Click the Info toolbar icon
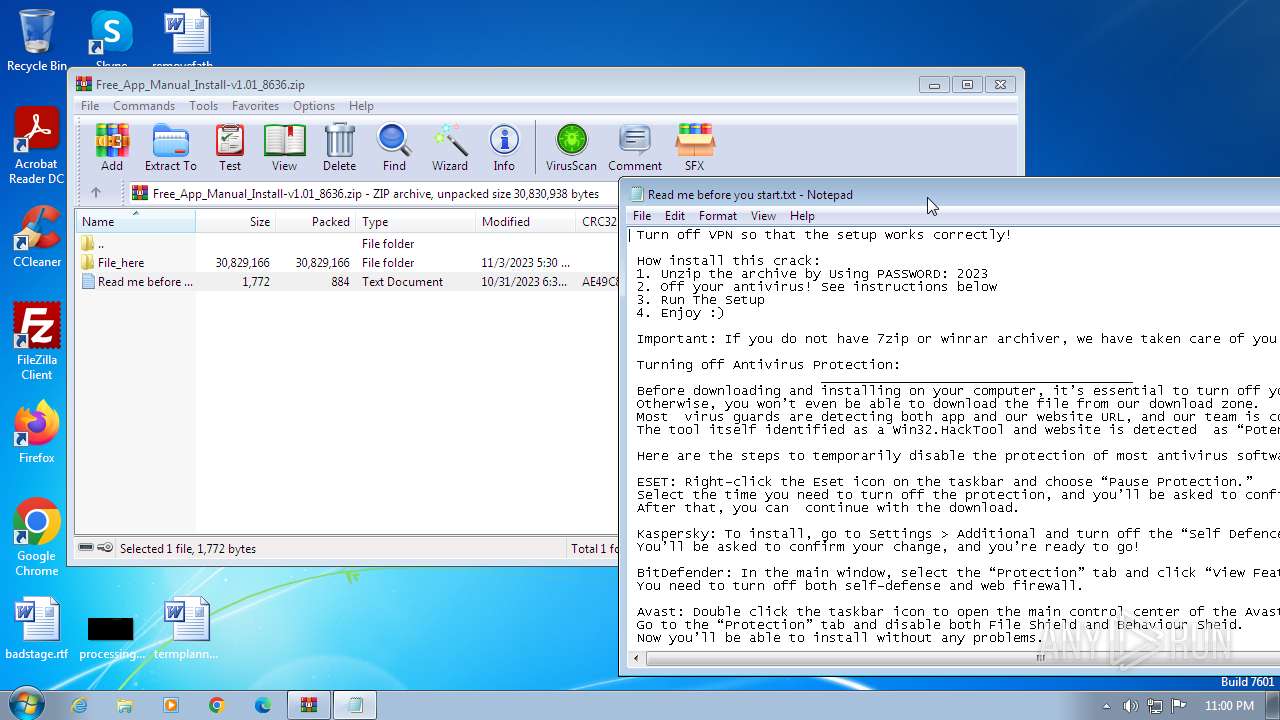1280x720 pixels. [504, 147]
